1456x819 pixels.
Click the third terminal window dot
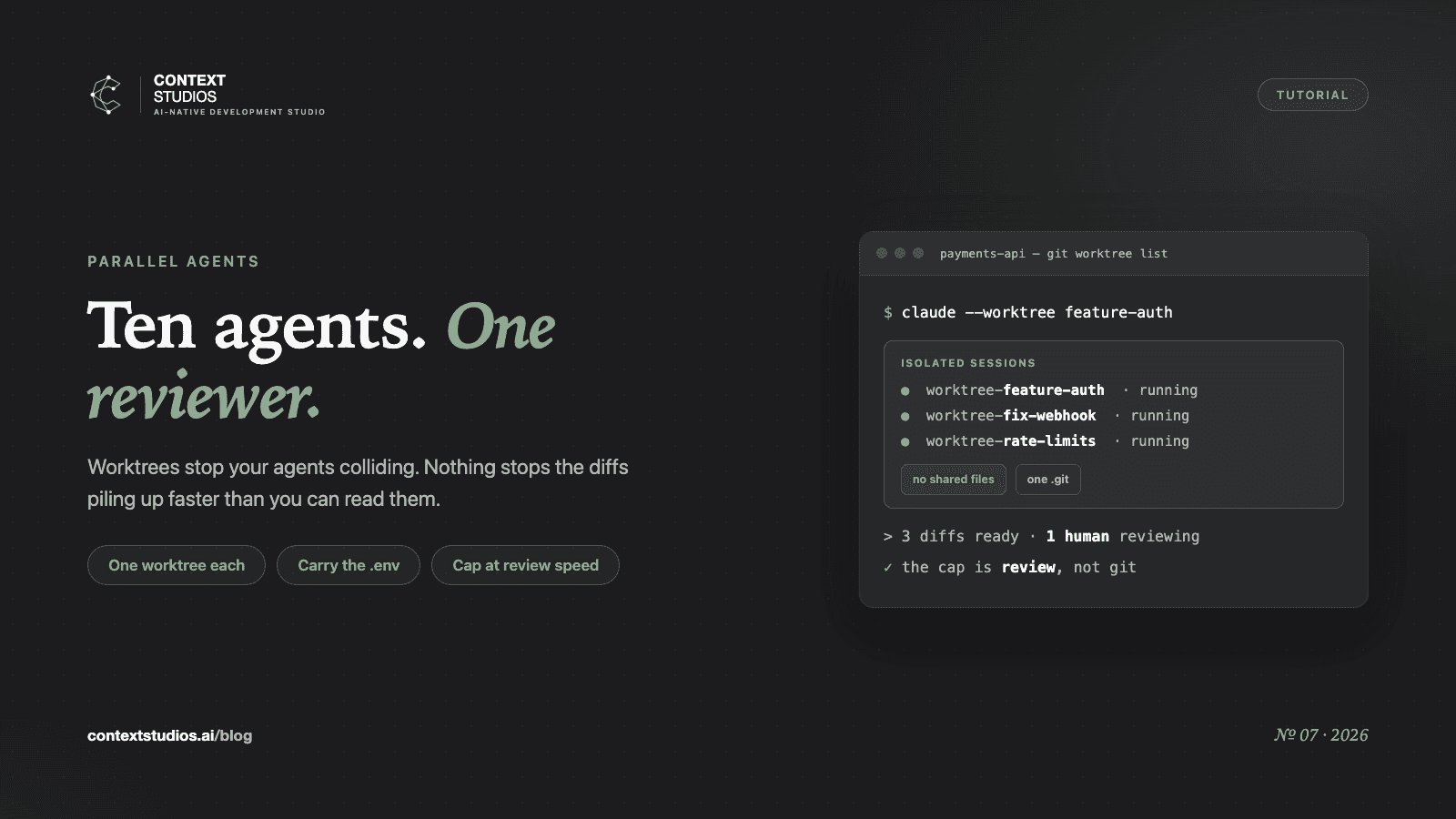click(x=918, y=253)
